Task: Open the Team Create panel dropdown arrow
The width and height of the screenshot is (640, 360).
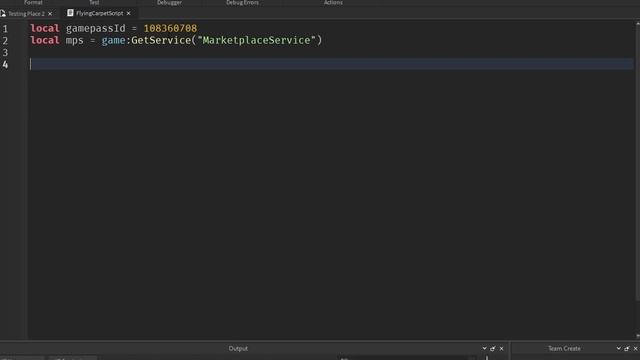Action: [x=618, y=349]
